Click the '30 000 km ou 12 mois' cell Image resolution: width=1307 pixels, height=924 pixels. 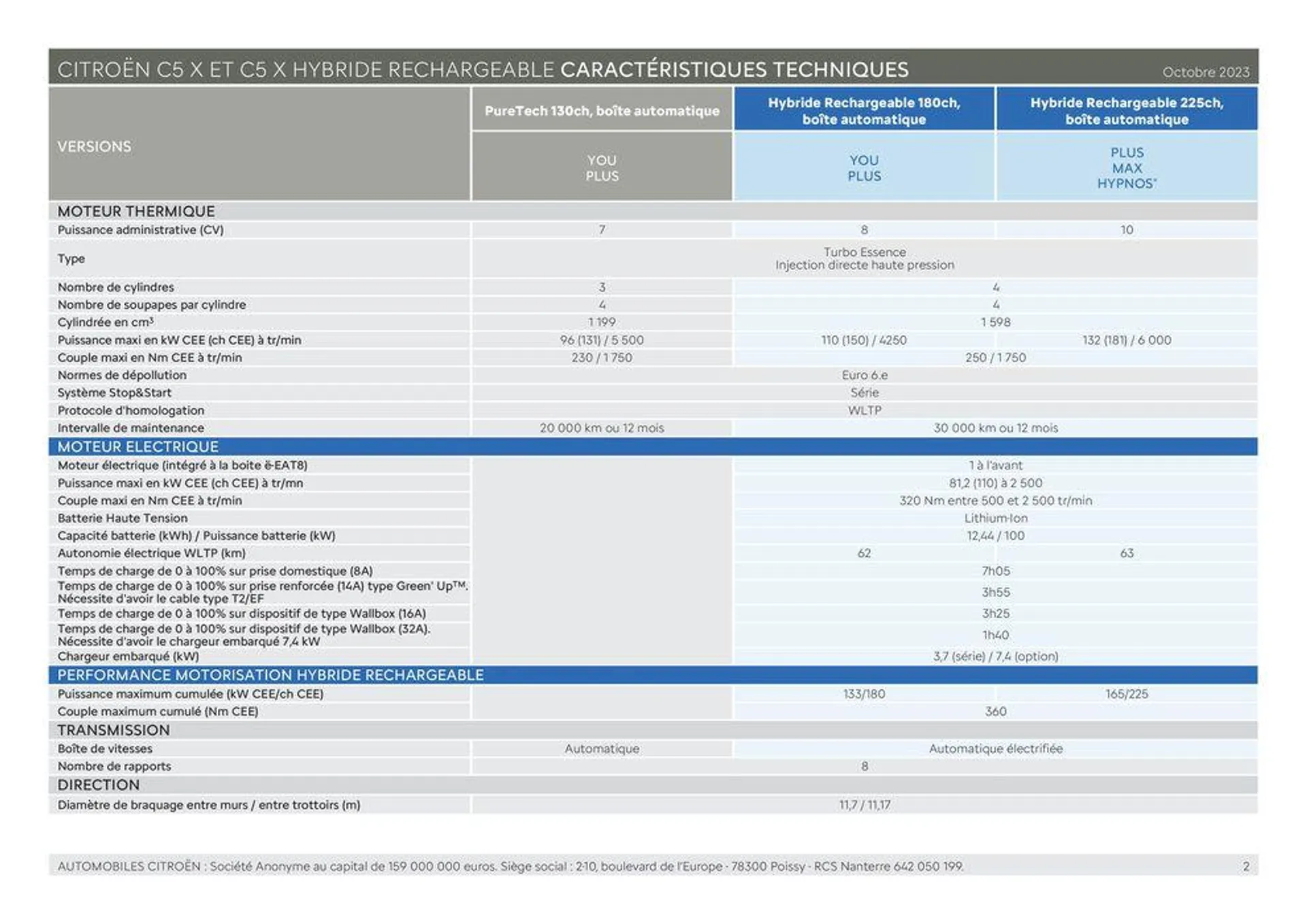[x=995, y=428]
